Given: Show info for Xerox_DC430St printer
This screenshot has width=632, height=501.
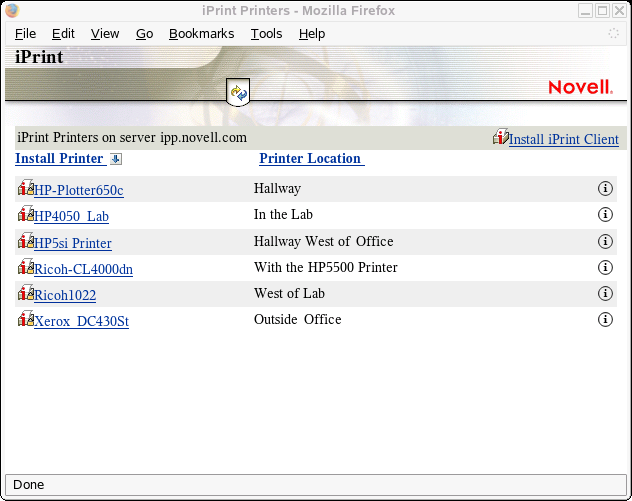Looking at the screenshot, I should [x=605, y=320].
